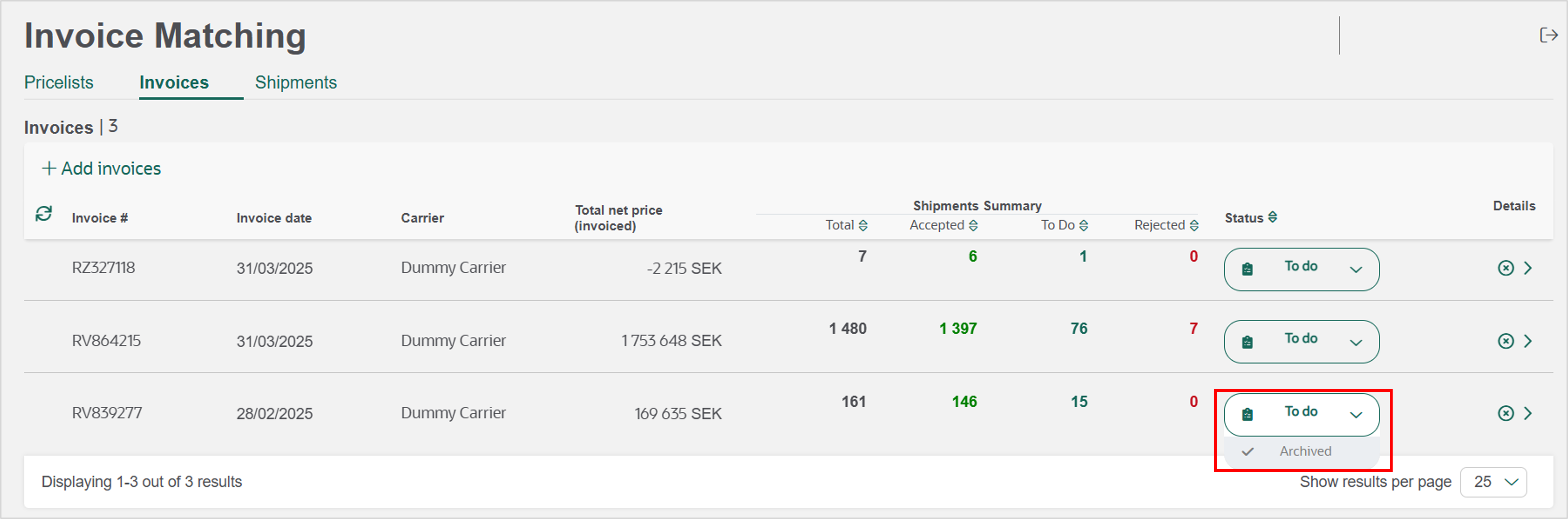Expand status dropdown for invoice RV864215
Screen dimensions: 1568x519
(x=1301, y=341)
